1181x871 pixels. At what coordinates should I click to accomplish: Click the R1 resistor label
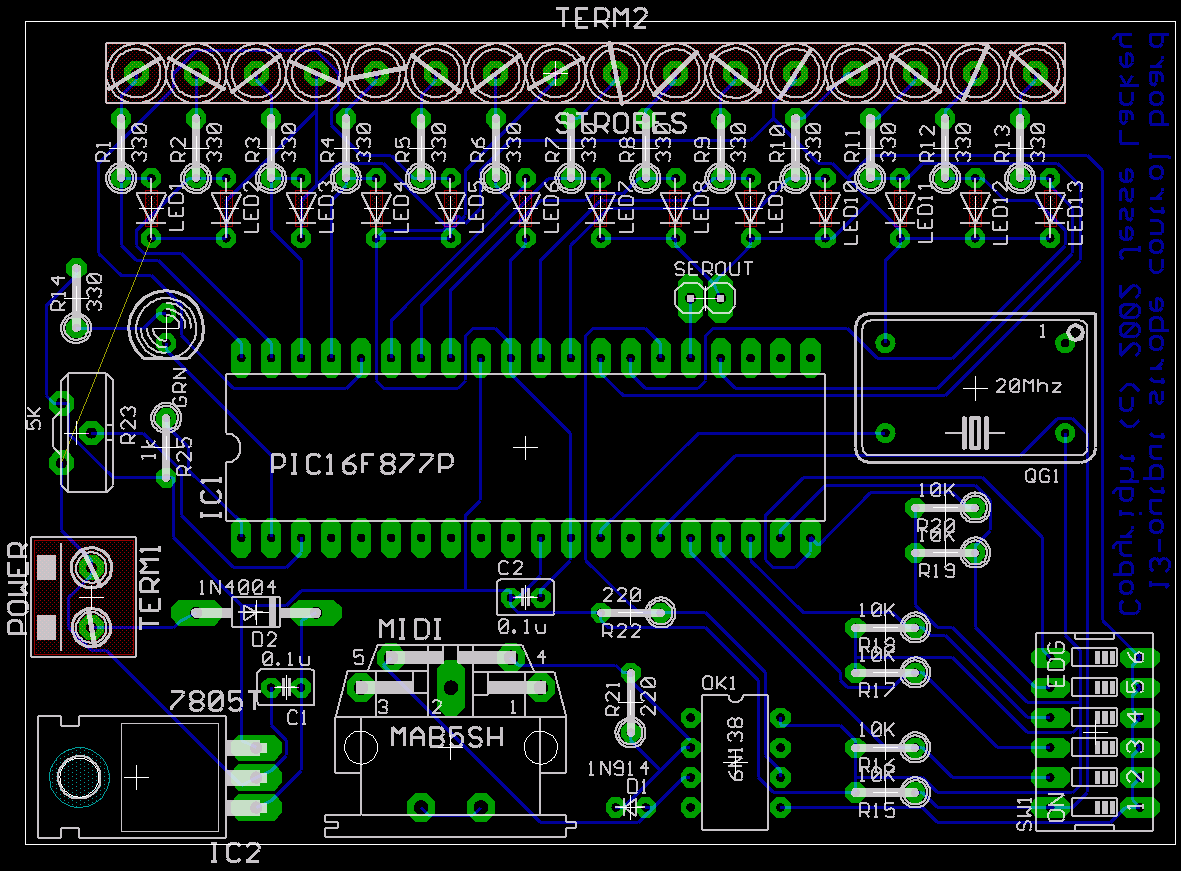[103, 149]
